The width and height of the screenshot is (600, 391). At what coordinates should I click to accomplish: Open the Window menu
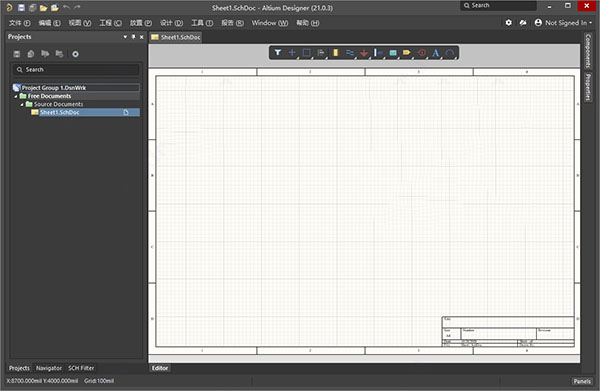(269, 23)
